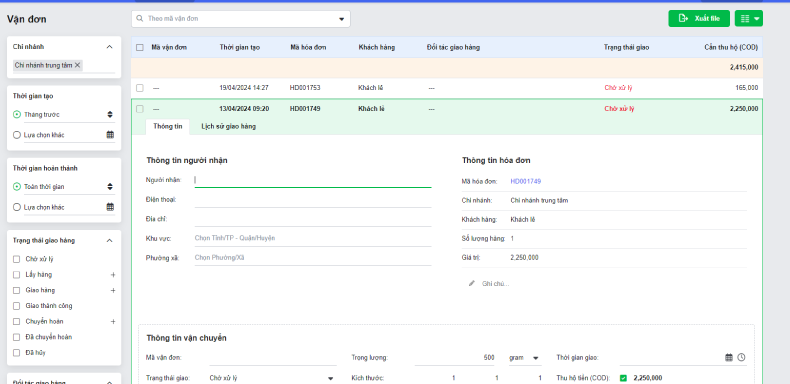This screenshot has width=790, height=384.
Task: Open the search-type dropdown arrow
Action: point(341,19)
